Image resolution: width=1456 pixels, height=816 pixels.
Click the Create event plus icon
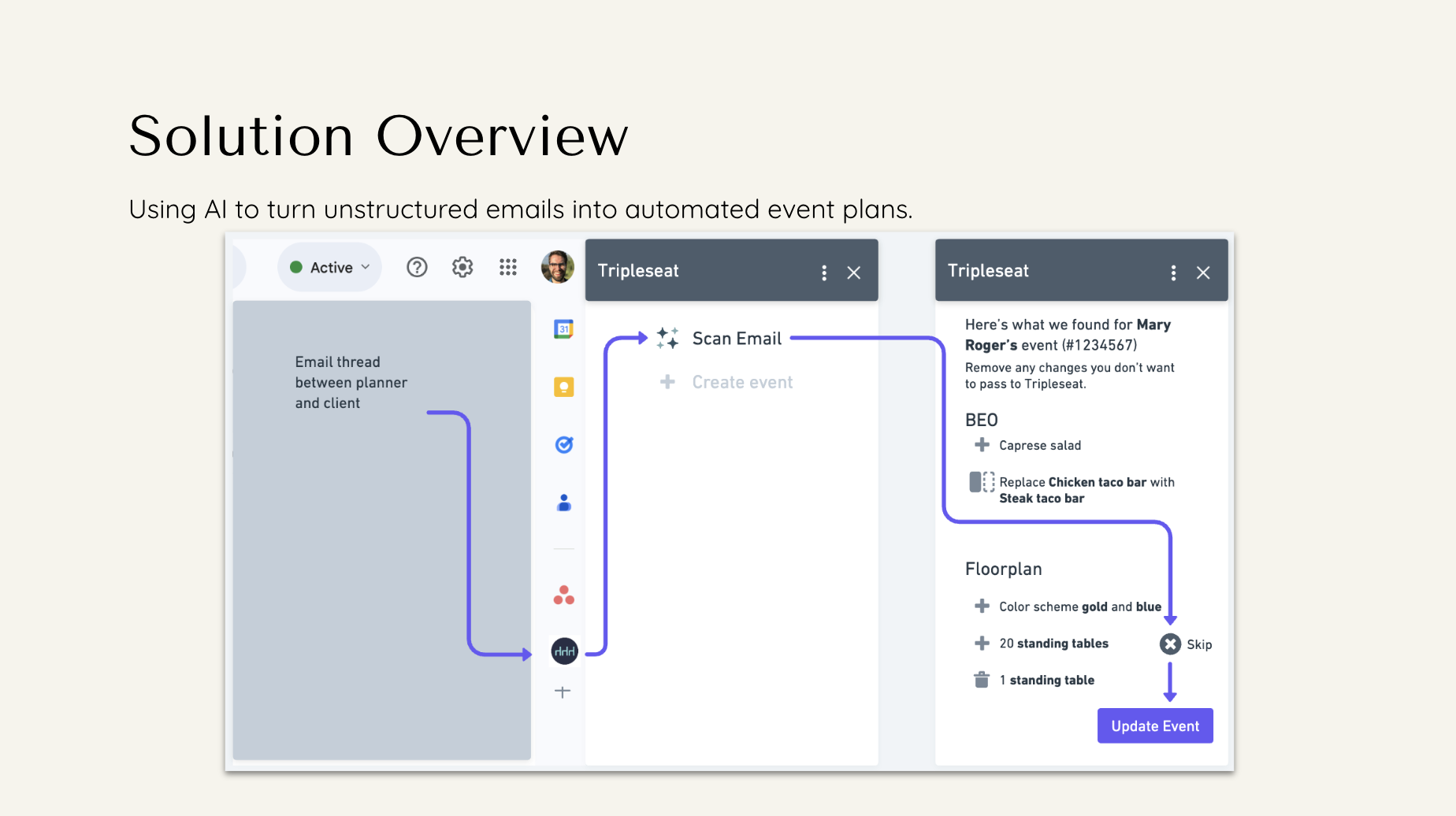pos(667,382)
